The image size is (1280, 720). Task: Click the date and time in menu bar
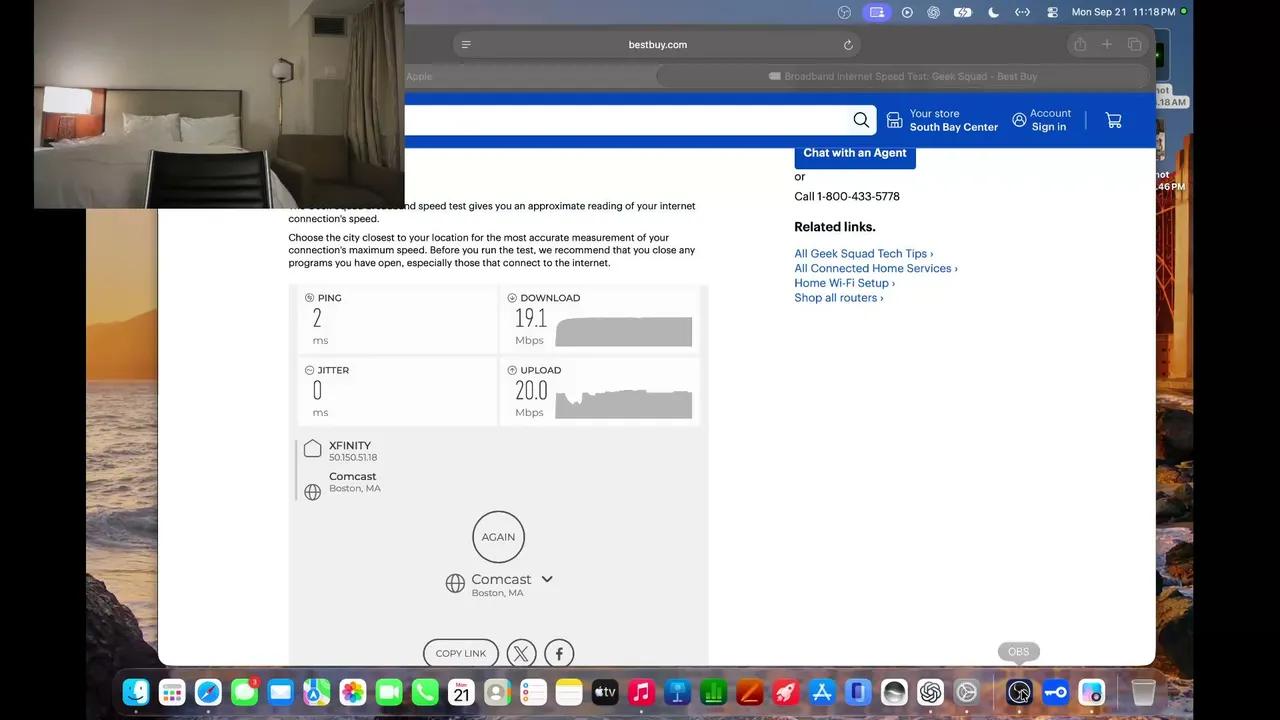tap(1123, 12)
